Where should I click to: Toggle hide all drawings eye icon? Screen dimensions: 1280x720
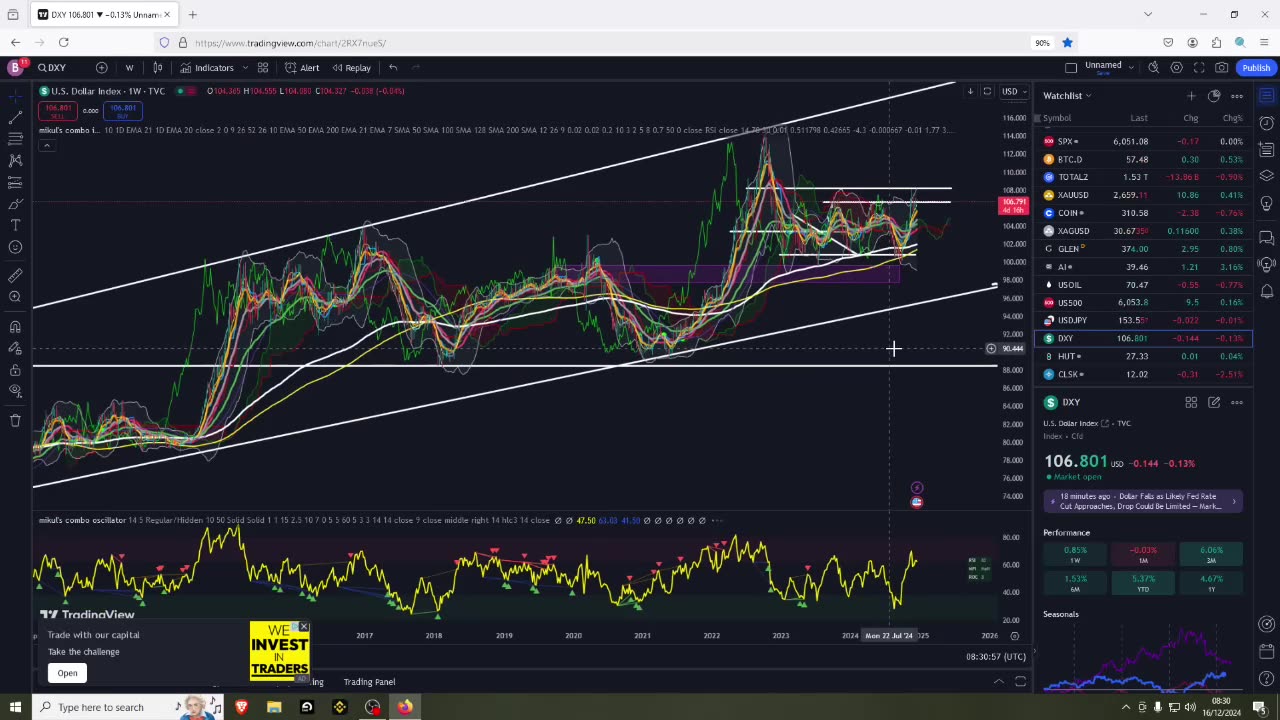15,392
